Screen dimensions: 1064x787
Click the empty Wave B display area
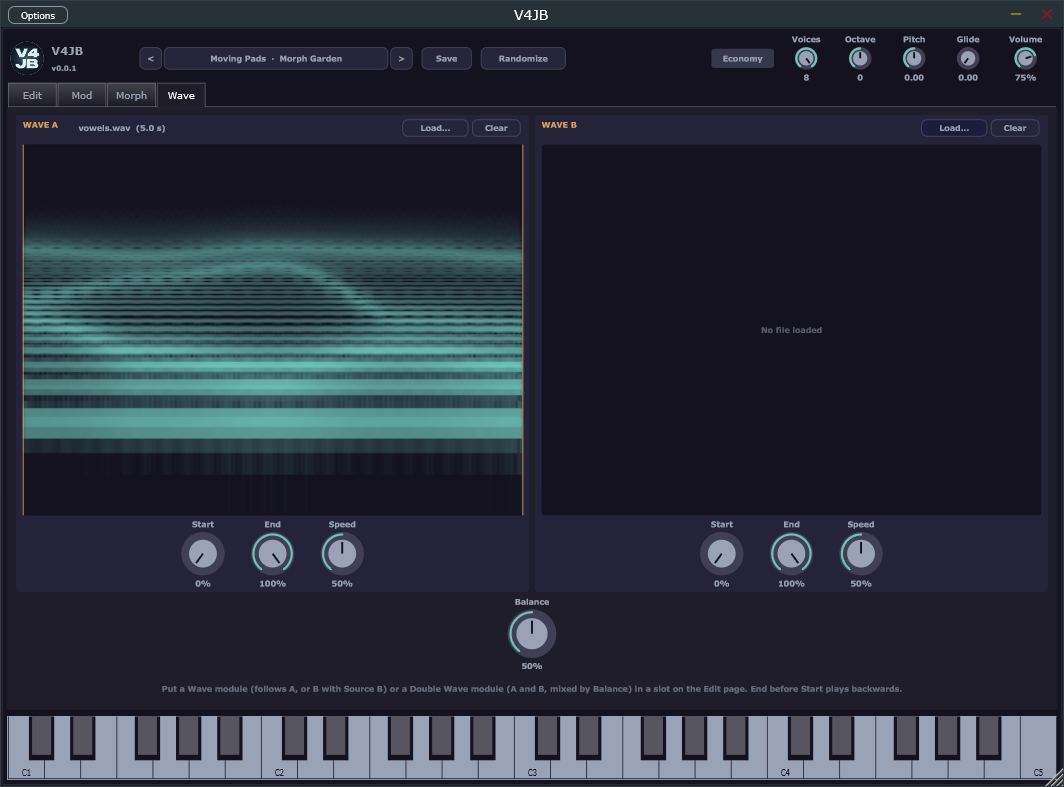pos(791,330)
